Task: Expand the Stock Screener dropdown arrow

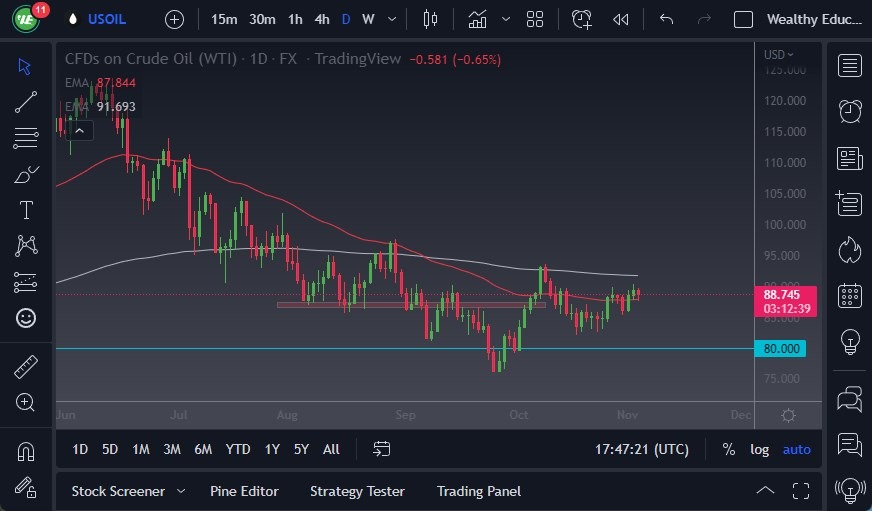Action: pyautogui.click(x=181, y=491)
